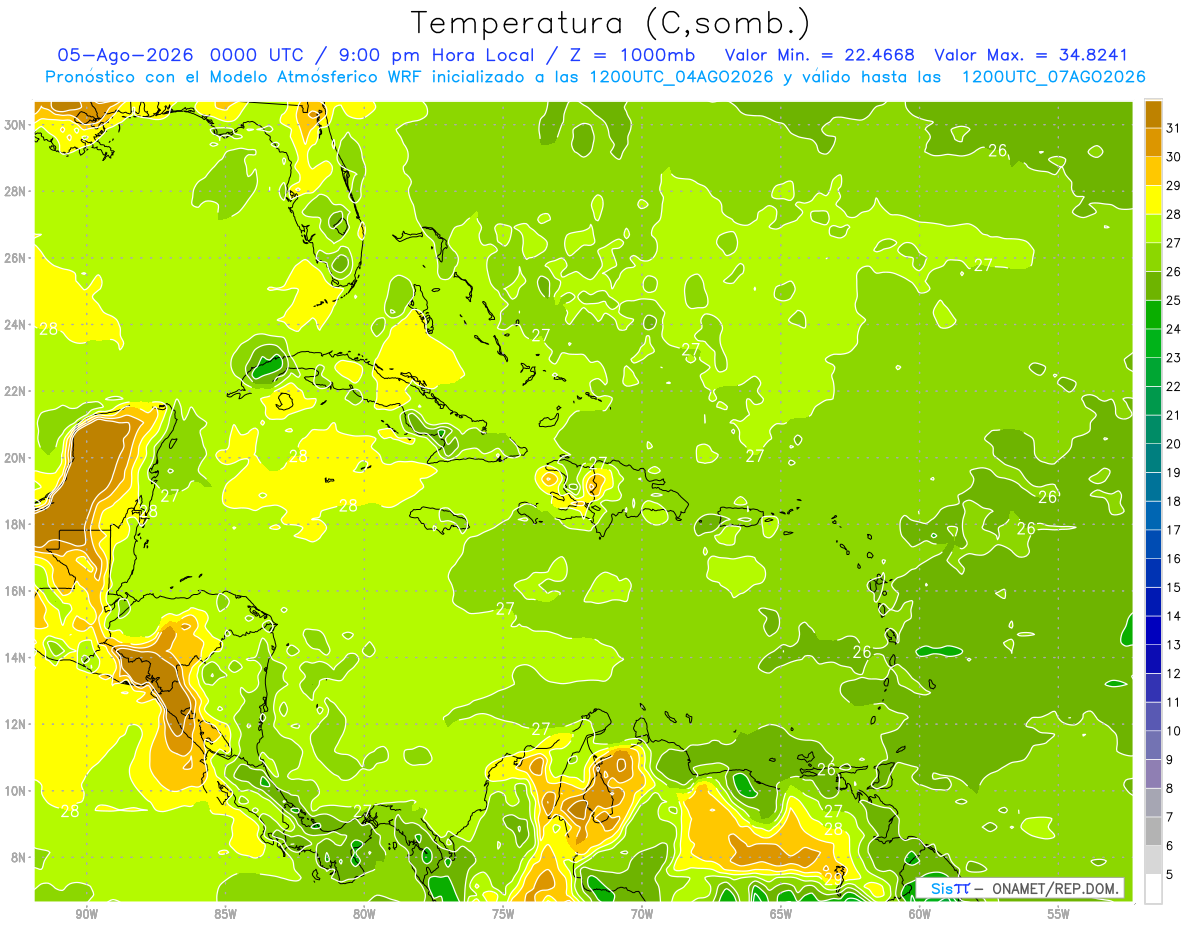Click the white swatch below legend label 5
The width and height of the screenshot is (1200, 927).
pos(1153,889)
